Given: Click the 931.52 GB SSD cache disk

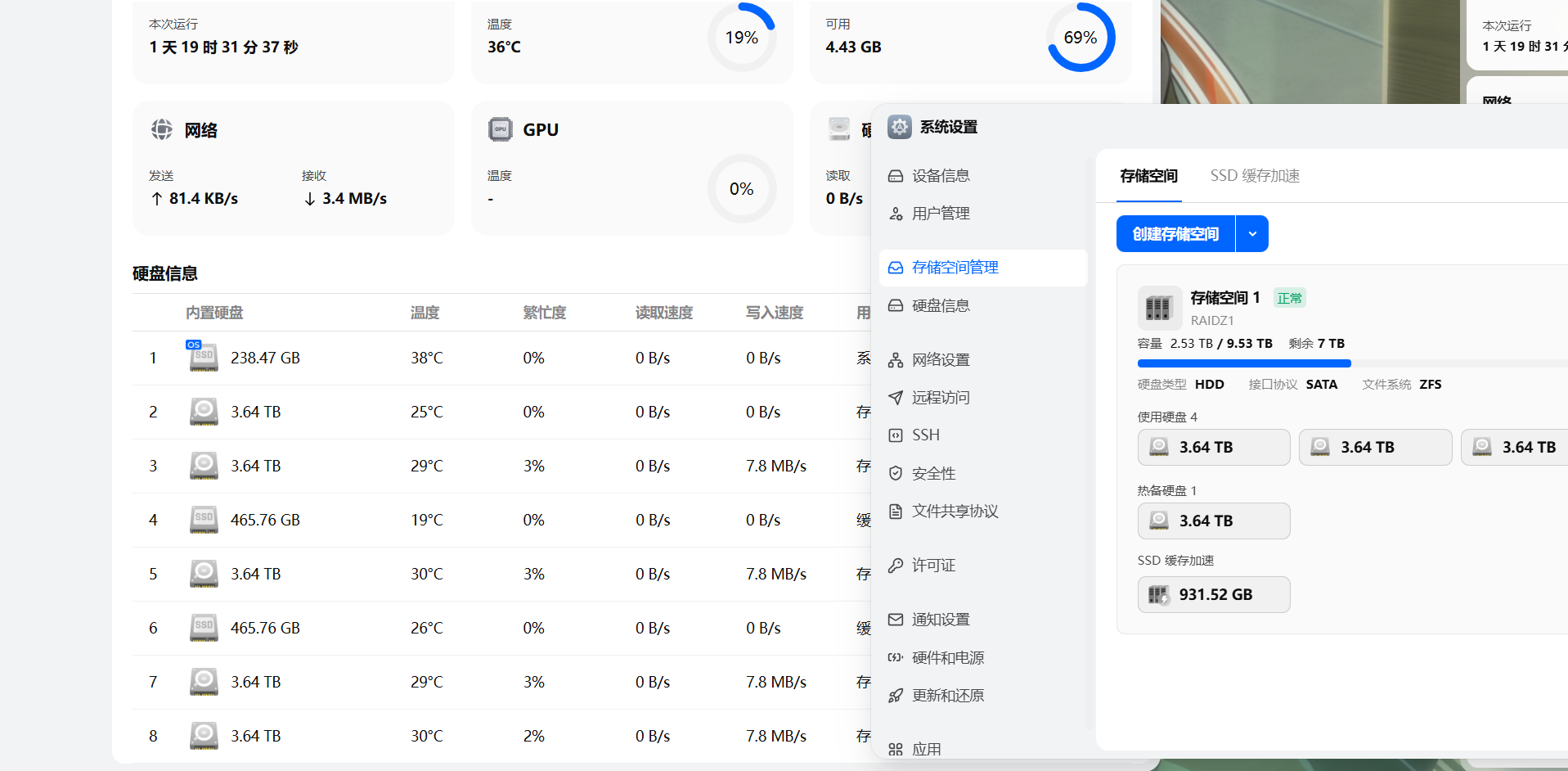Looking at the screenshot, I should [x=1213, y=595].
